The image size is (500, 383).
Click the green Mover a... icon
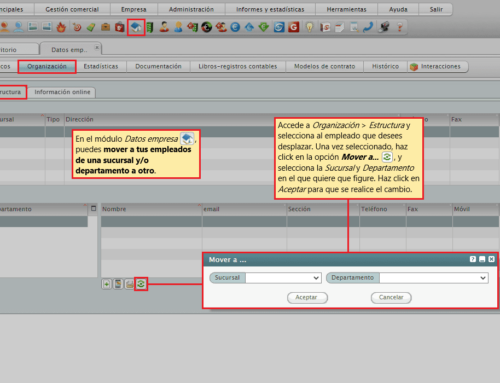[141, 284]
